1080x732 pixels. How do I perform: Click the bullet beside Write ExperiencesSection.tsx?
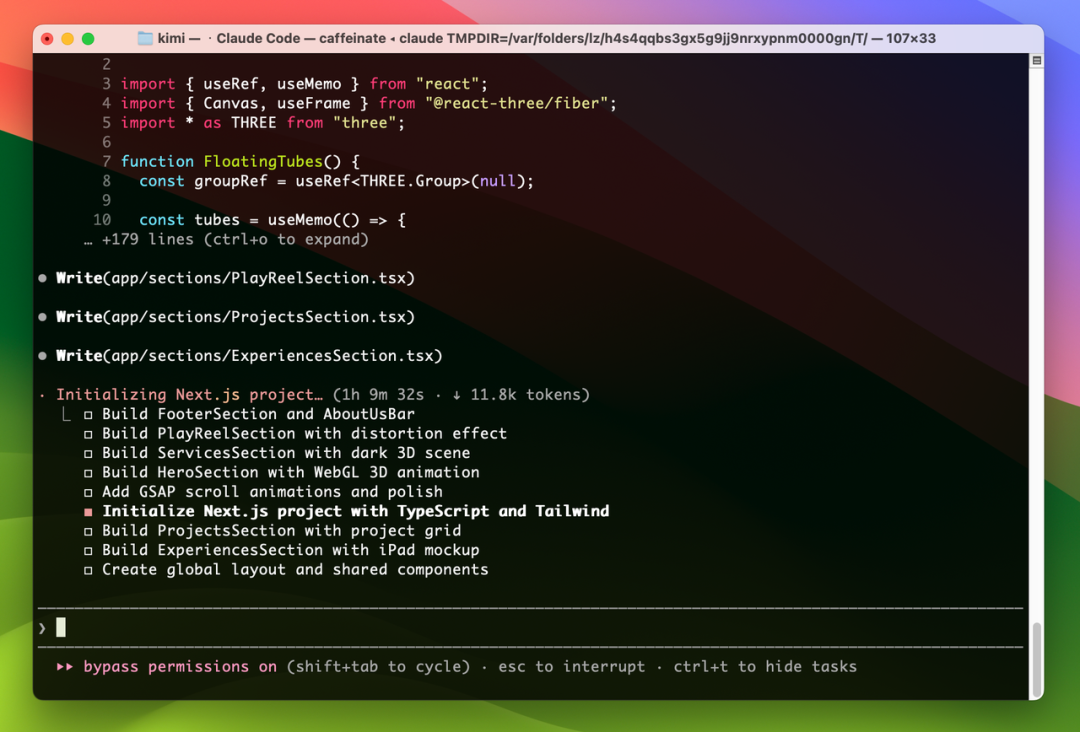[43, 356]
